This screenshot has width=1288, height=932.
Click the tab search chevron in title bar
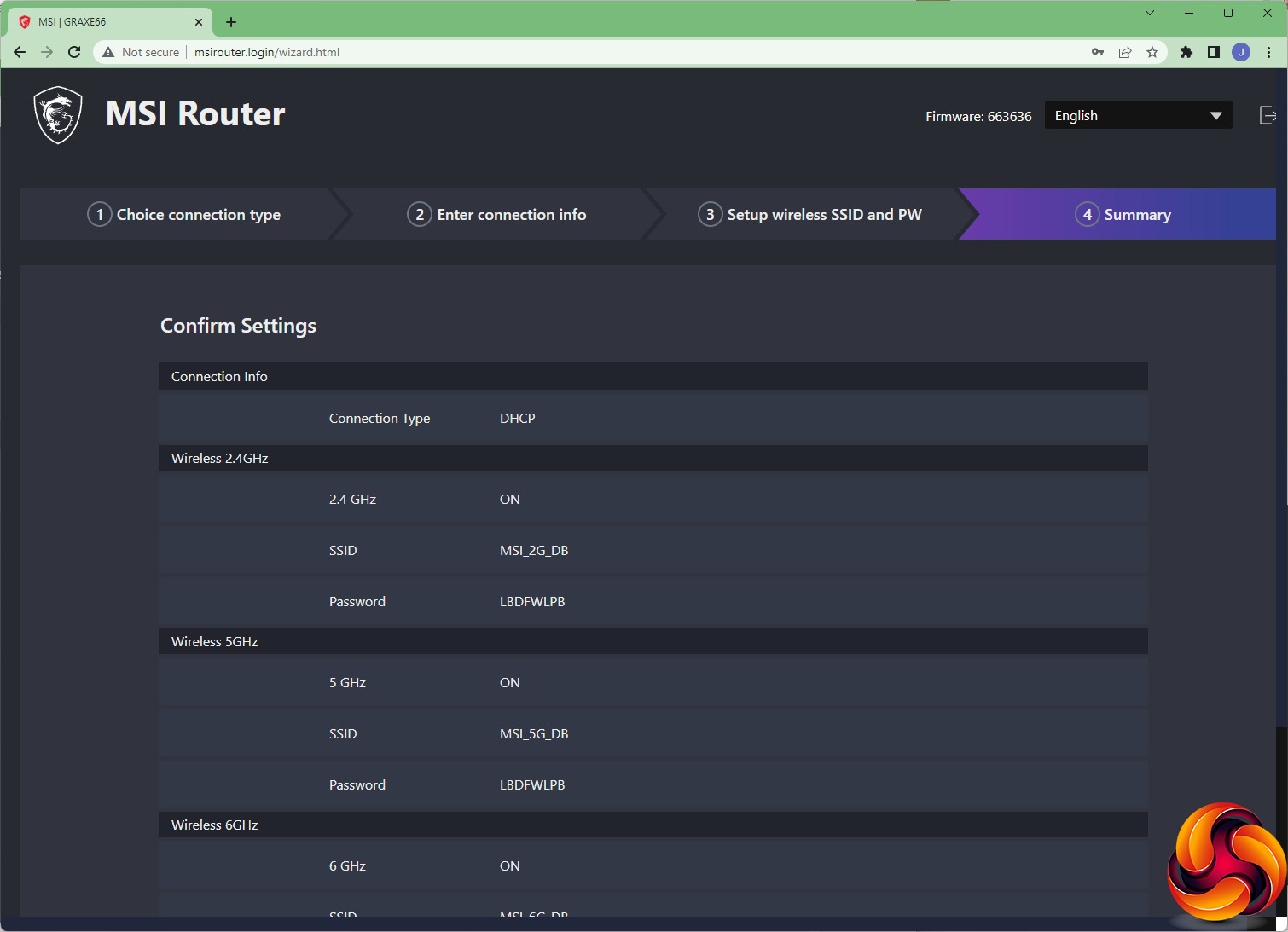pos(1150,13)
